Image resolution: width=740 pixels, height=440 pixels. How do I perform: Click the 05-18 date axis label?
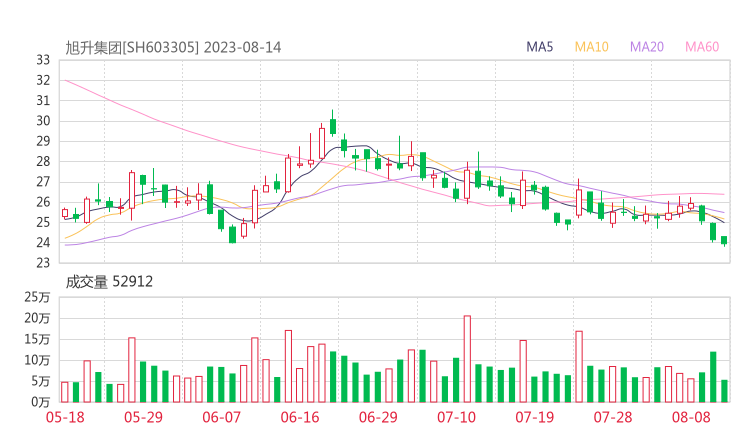pyautogui.click(x=65, y=417)
